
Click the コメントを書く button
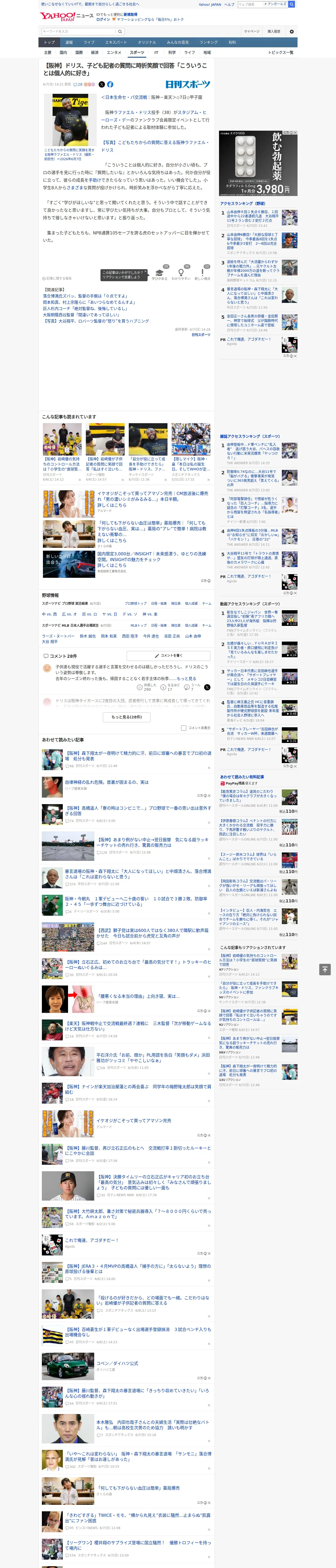coord(168,656)
